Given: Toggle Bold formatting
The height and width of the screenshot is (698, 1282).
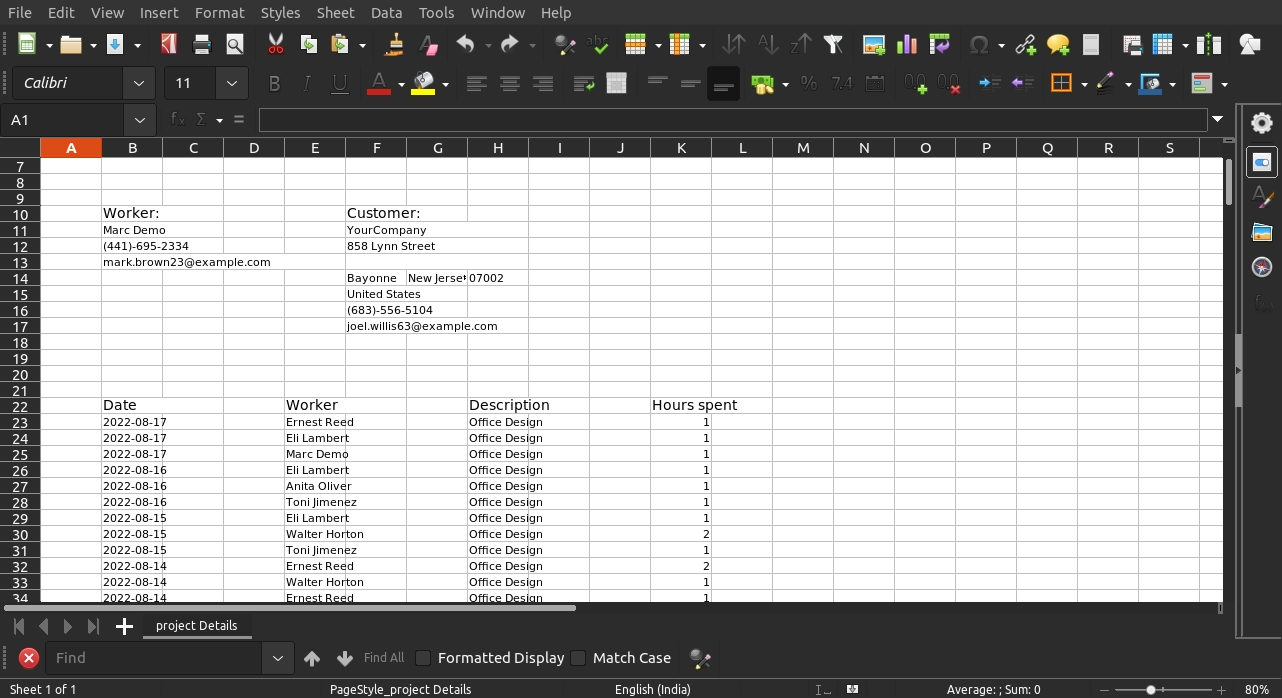Looking at the screenshot, I should pyautogui.click(x=274, y=84).
